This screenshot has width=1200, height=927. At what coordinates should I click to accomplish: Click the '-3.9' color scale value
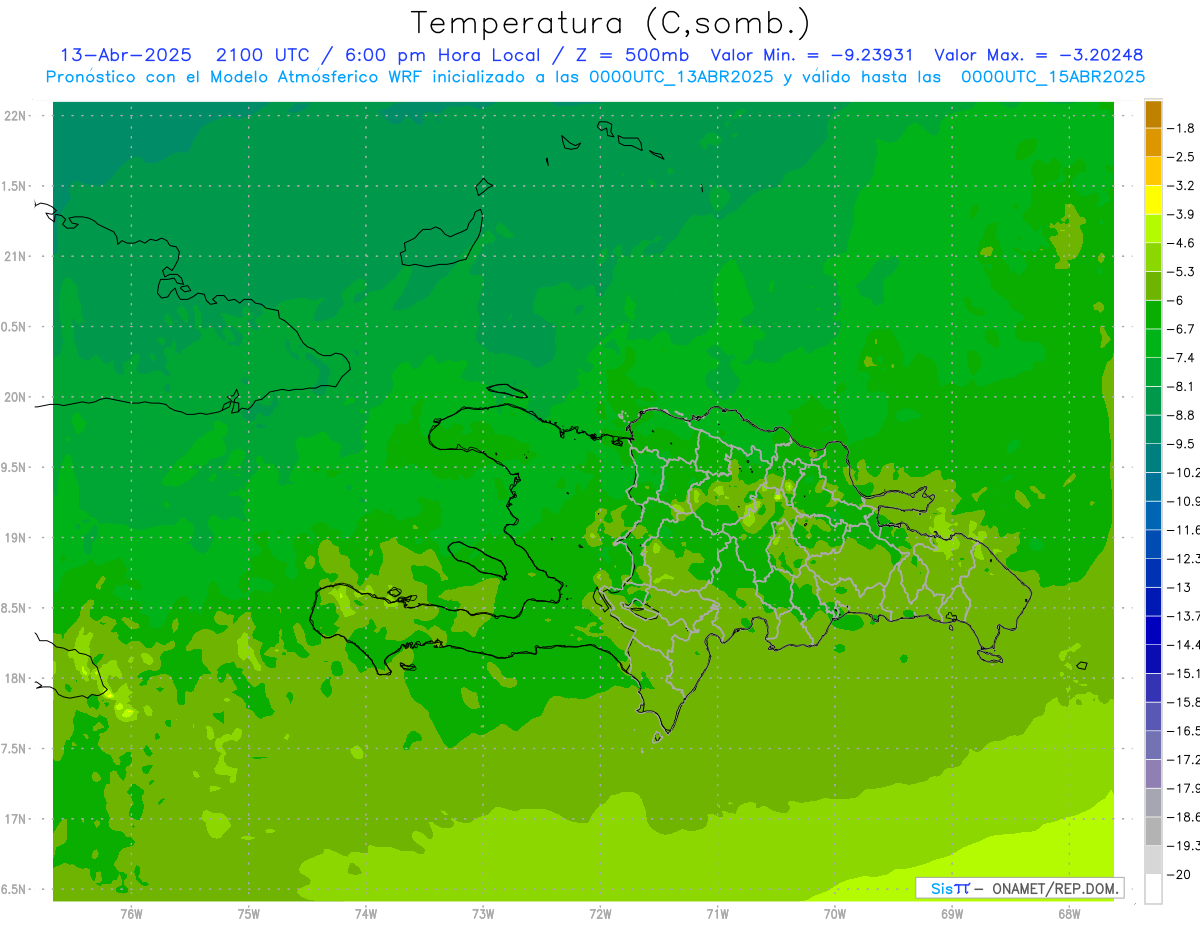[1182, 214]
